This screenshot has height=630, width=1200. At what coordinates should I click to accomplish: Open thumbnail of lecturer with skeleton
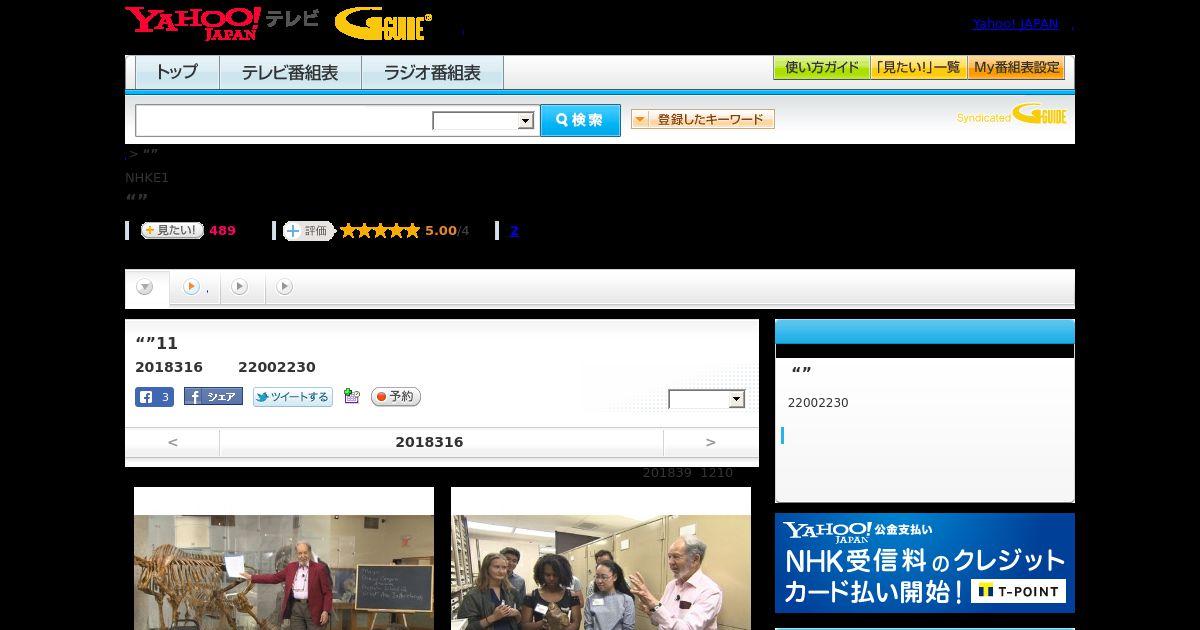point(284,572)
